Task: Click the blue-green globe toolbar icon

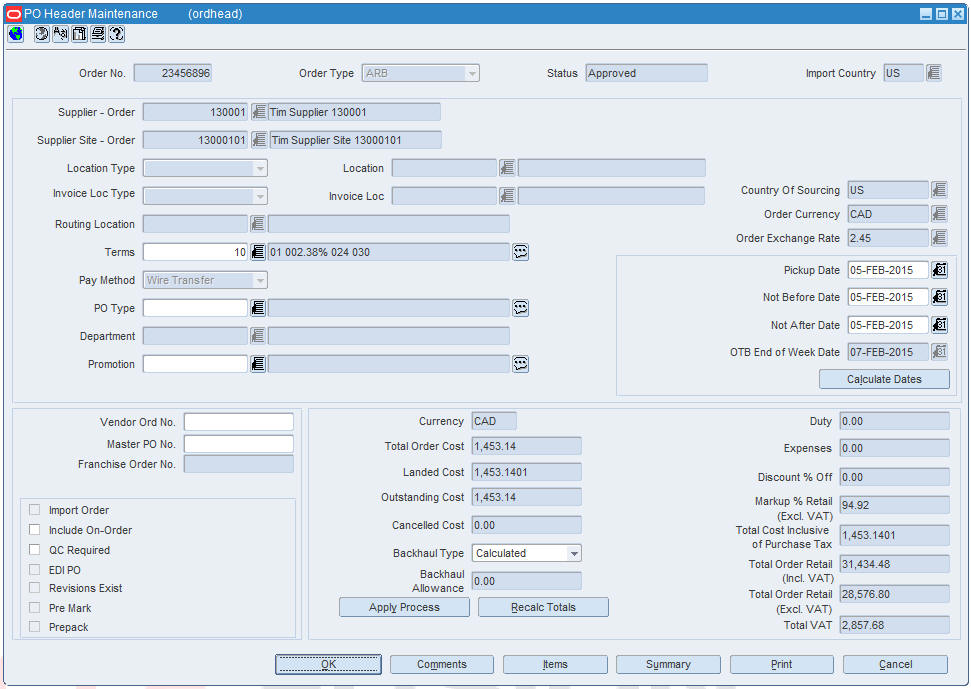Action: point(16,34)
